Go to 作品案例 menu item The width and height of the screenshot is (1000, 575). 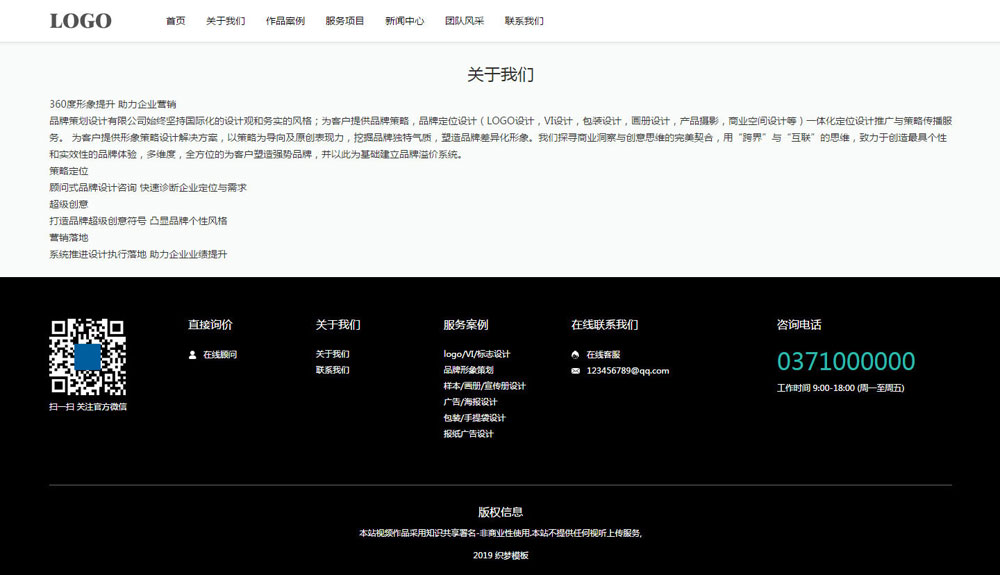[285, 21]
